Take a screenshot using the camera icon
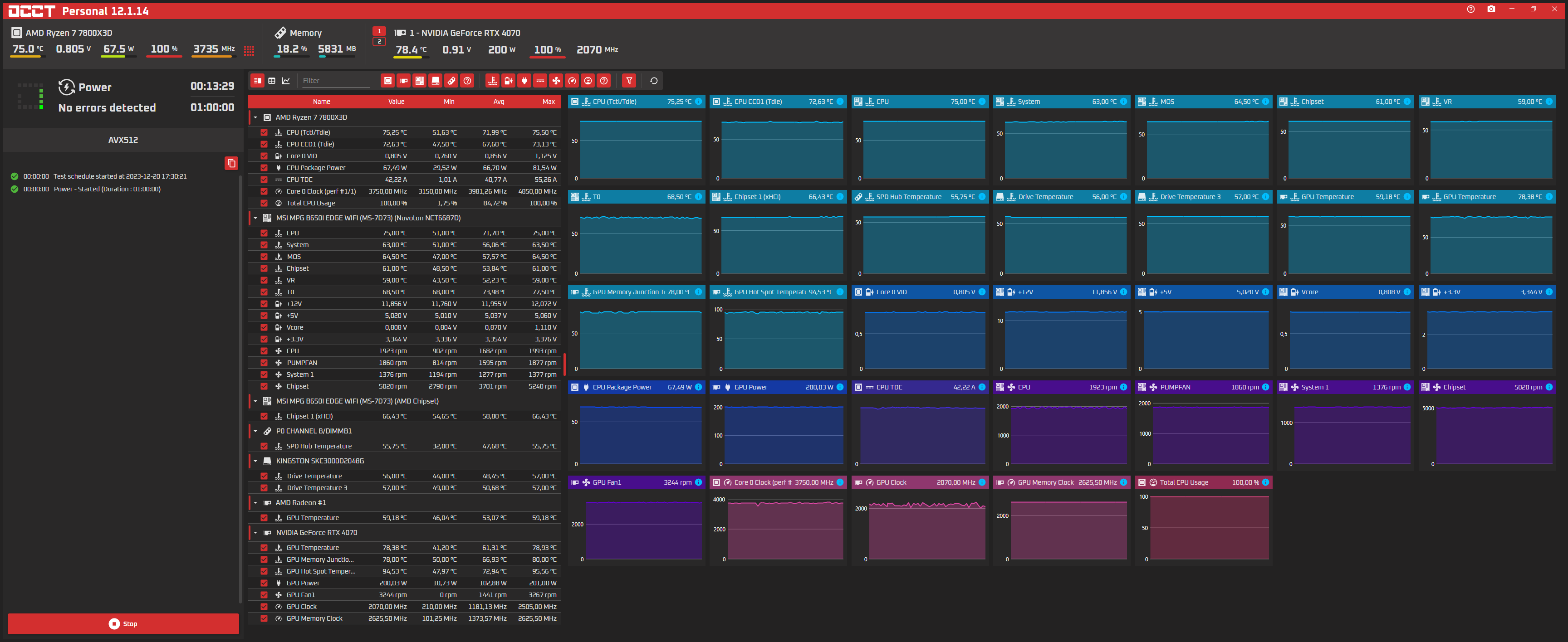The width and height of the screenshot is (1568, 642). [x=1491, y=9]
